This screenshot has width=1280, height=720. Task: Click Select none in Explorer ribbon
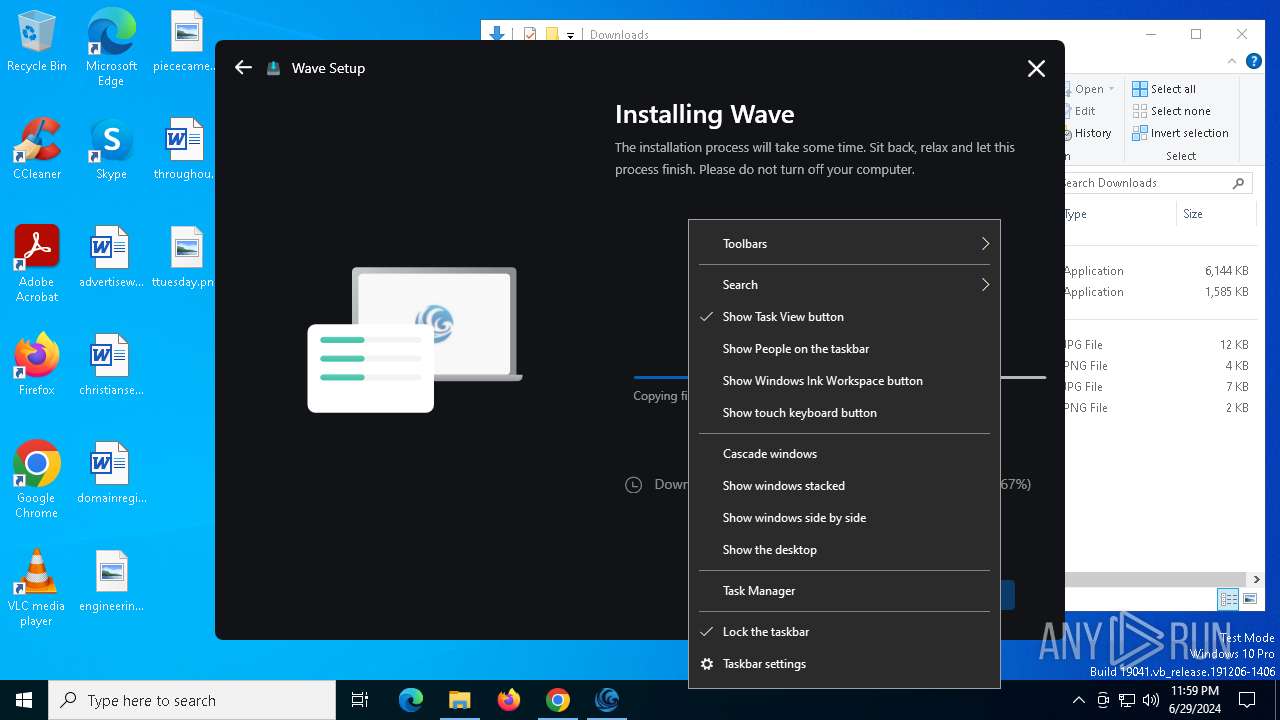(x=1171, y=111)
